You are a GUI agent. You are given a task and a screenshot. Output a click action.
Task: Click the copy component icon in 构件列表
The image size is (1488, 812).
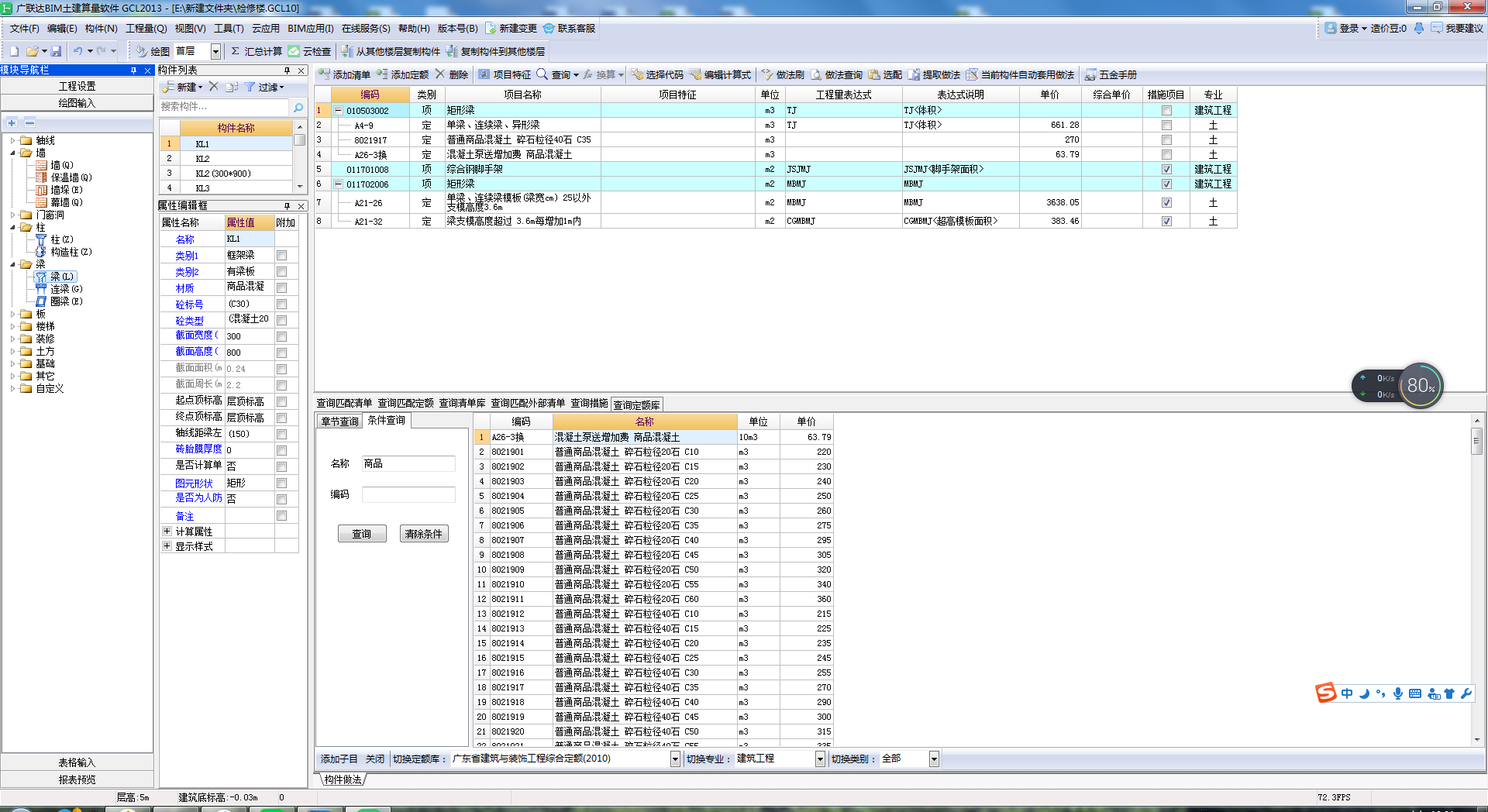[232, 87]
